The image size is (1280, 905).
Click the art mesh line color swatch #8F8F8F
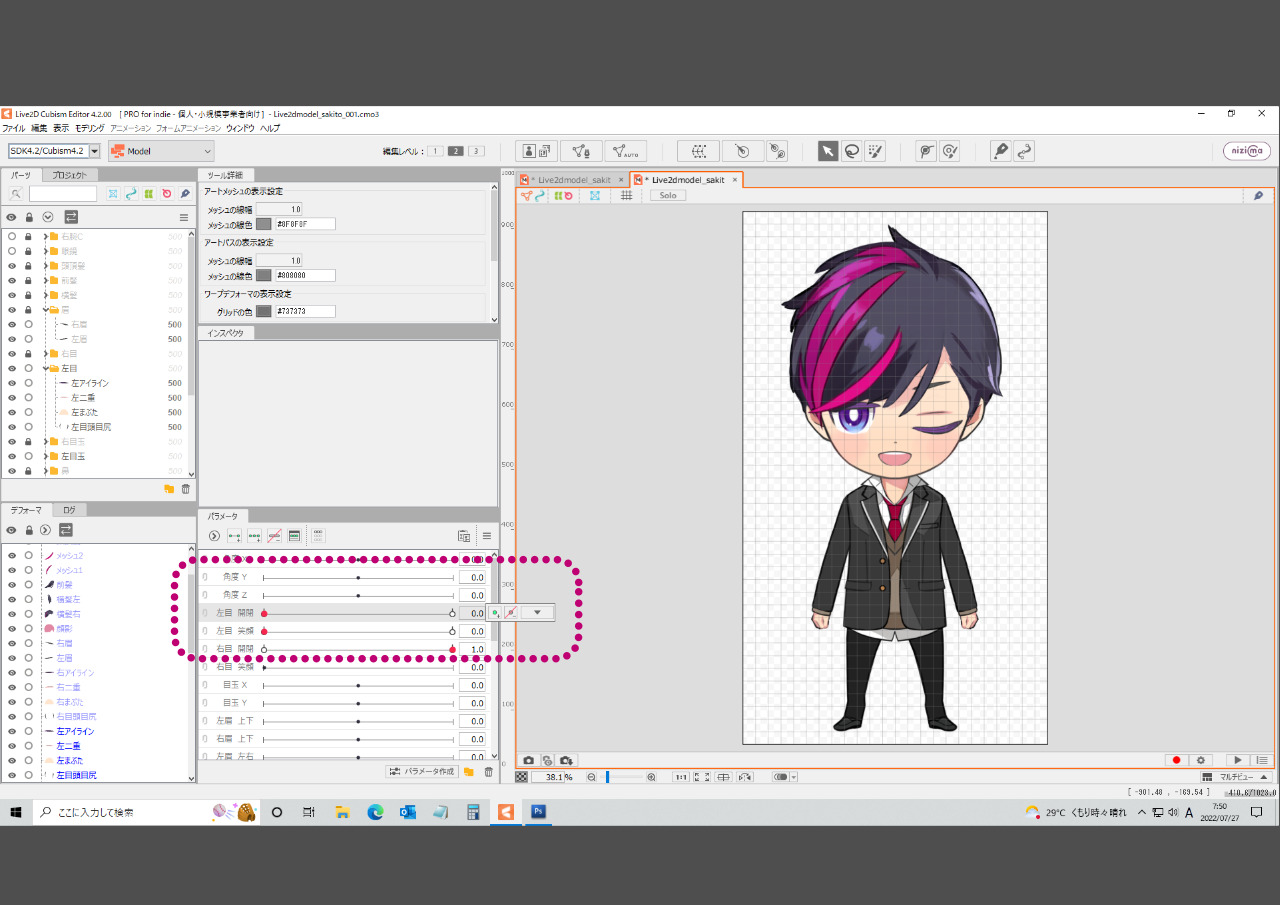264,224
